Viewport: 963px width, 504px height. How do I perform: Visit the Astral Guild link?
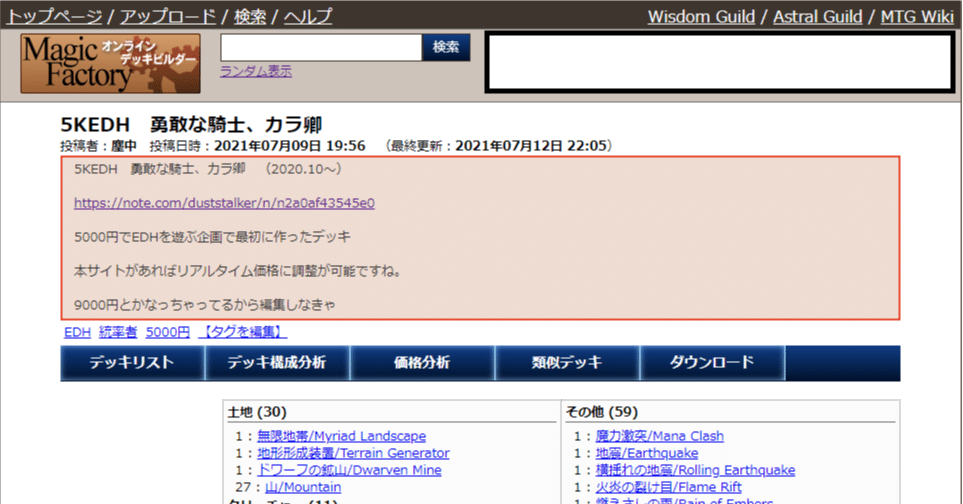click(817, 17)
